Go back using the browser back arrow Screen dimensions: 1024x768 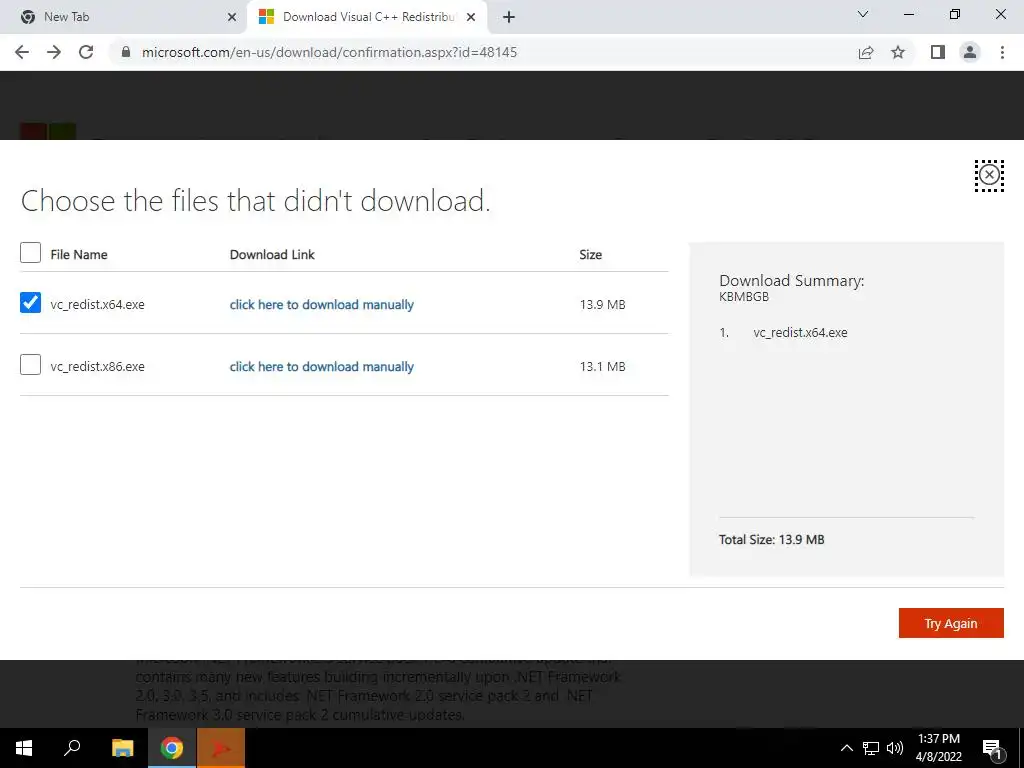[x=22, y=52]
